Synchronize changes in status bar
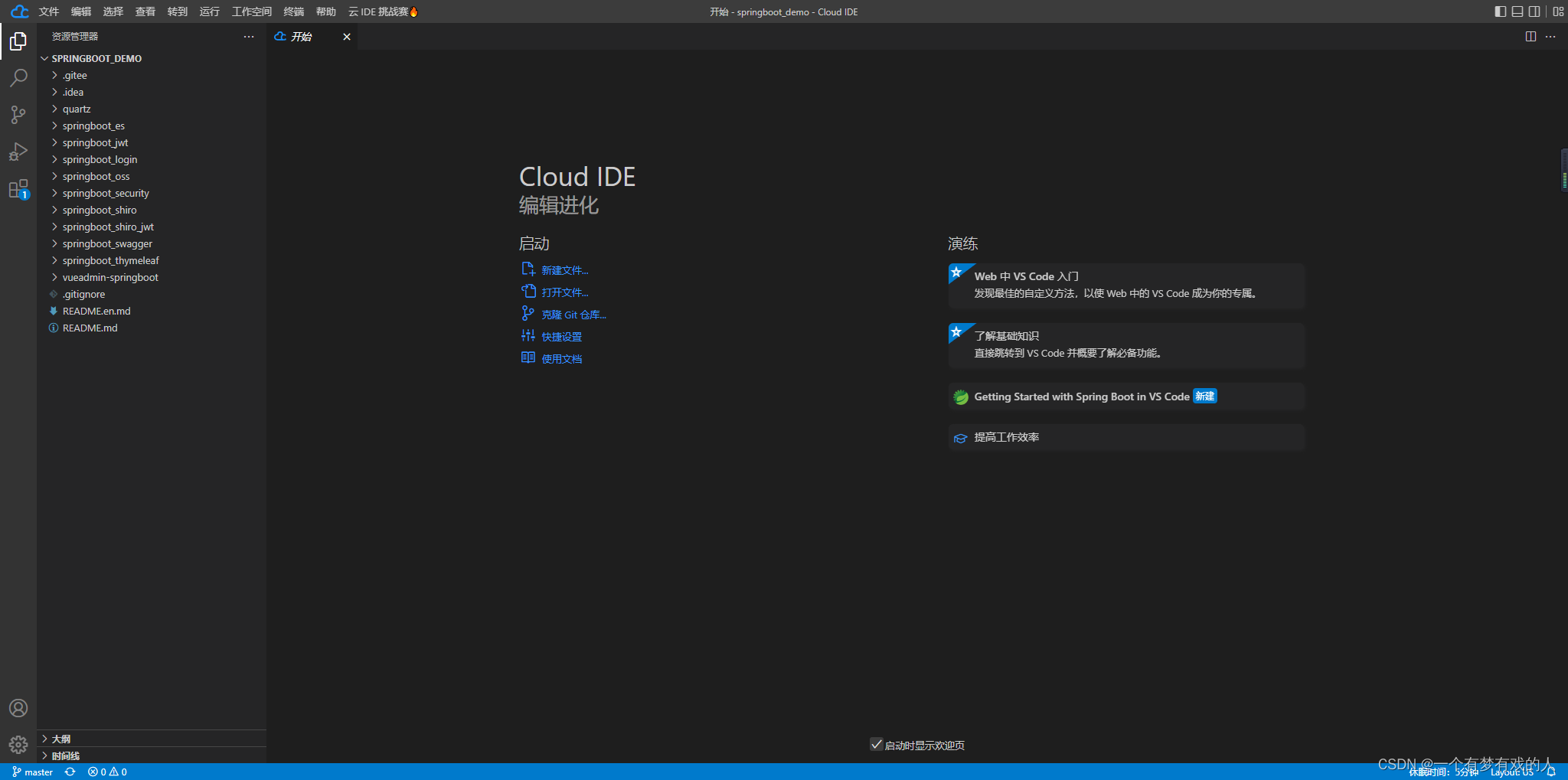 coord(70,772)
